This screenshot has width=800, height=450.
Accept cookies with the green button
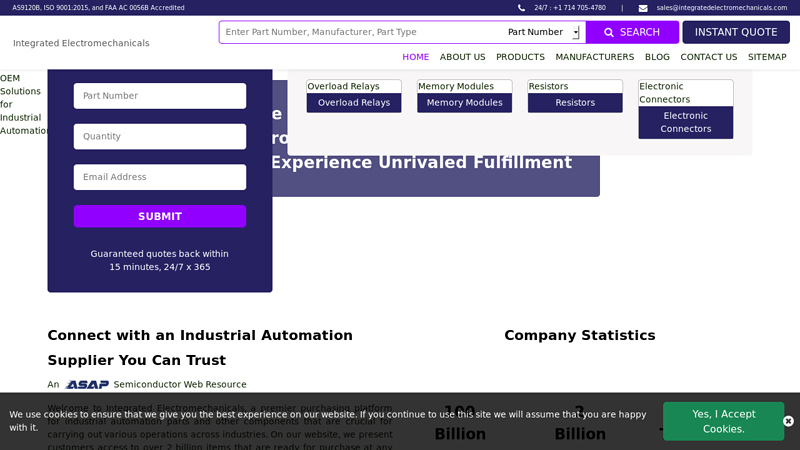(x=723, y=421)
